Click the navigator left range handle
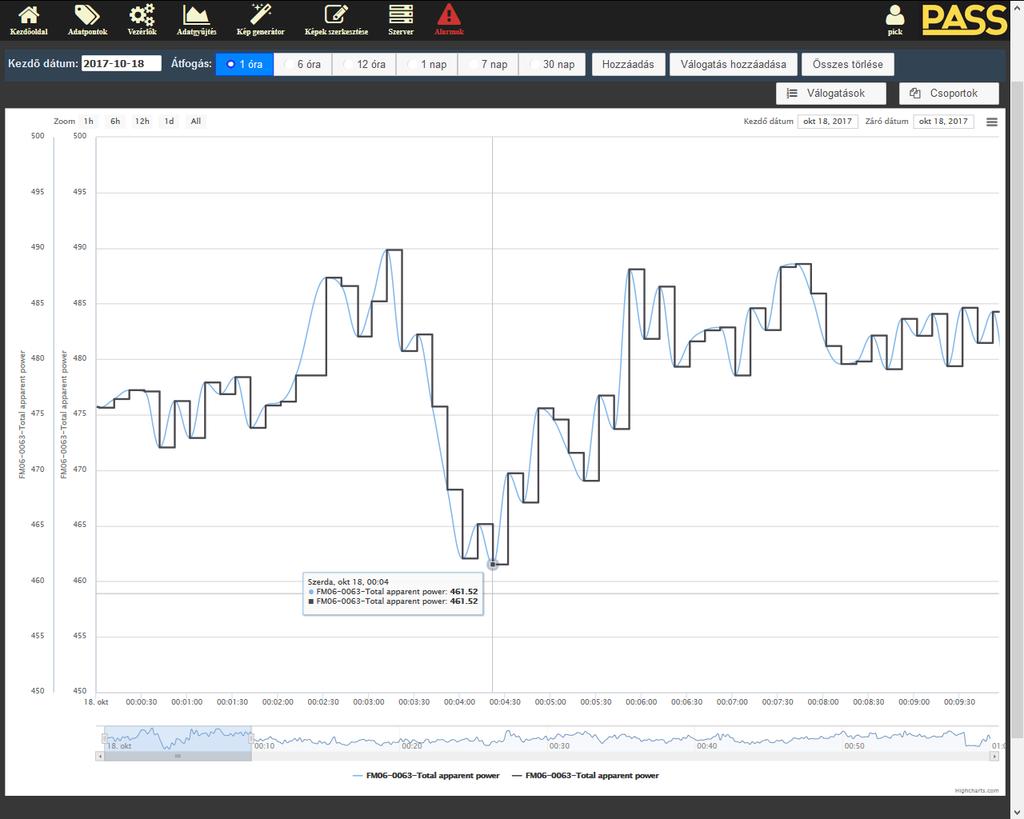This screenshot has height=819, width=1024. pyautogui.click(x=104, y=739)
